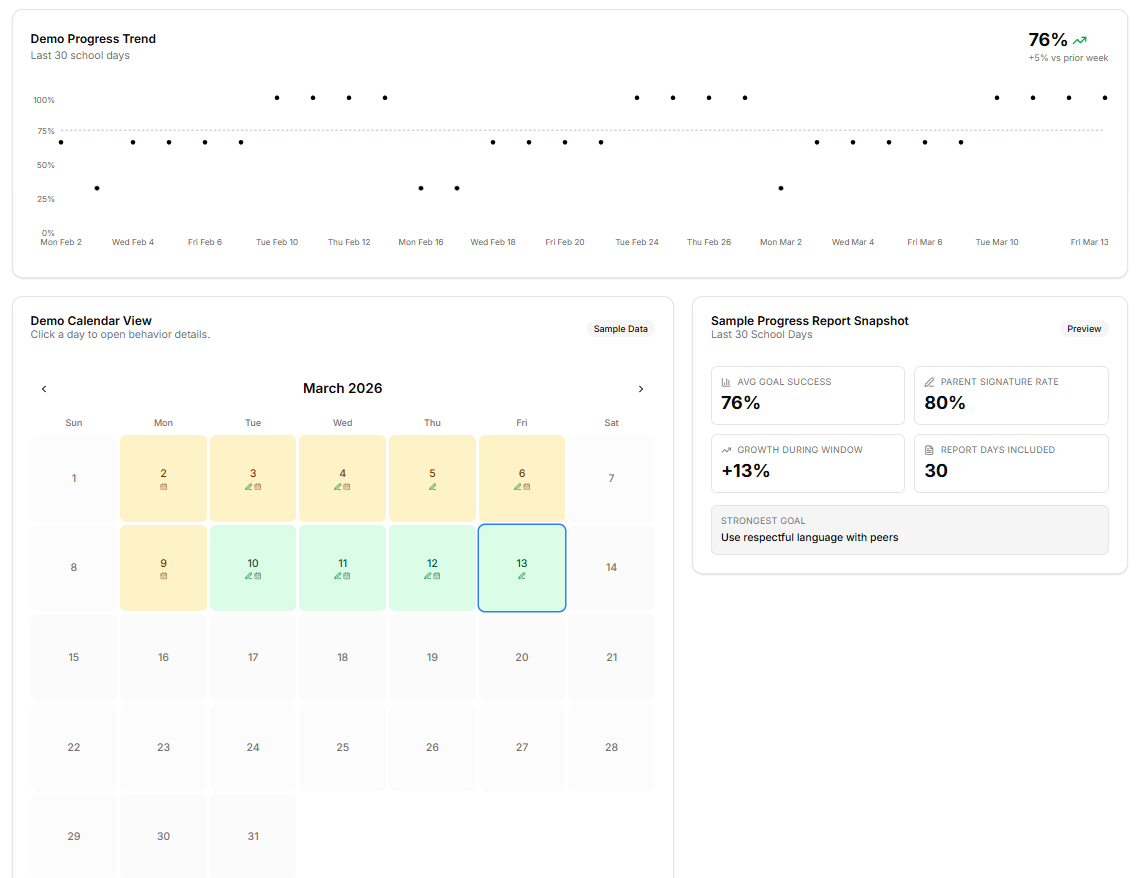
Task: Click the Sample Data badge
Action: (x=620, y=328)
